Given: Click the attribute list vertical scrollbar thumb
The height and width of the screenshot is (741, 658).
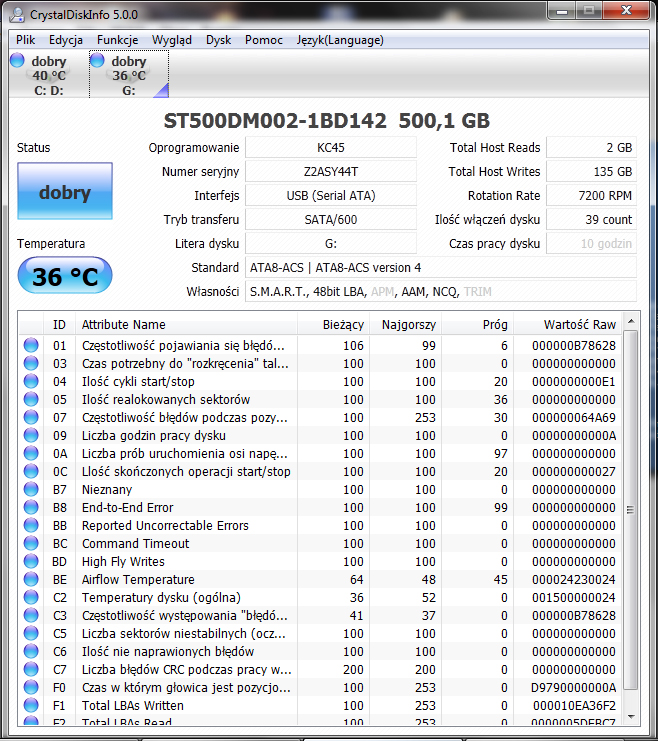Looking at the screenshot, I should pos(631,509).
